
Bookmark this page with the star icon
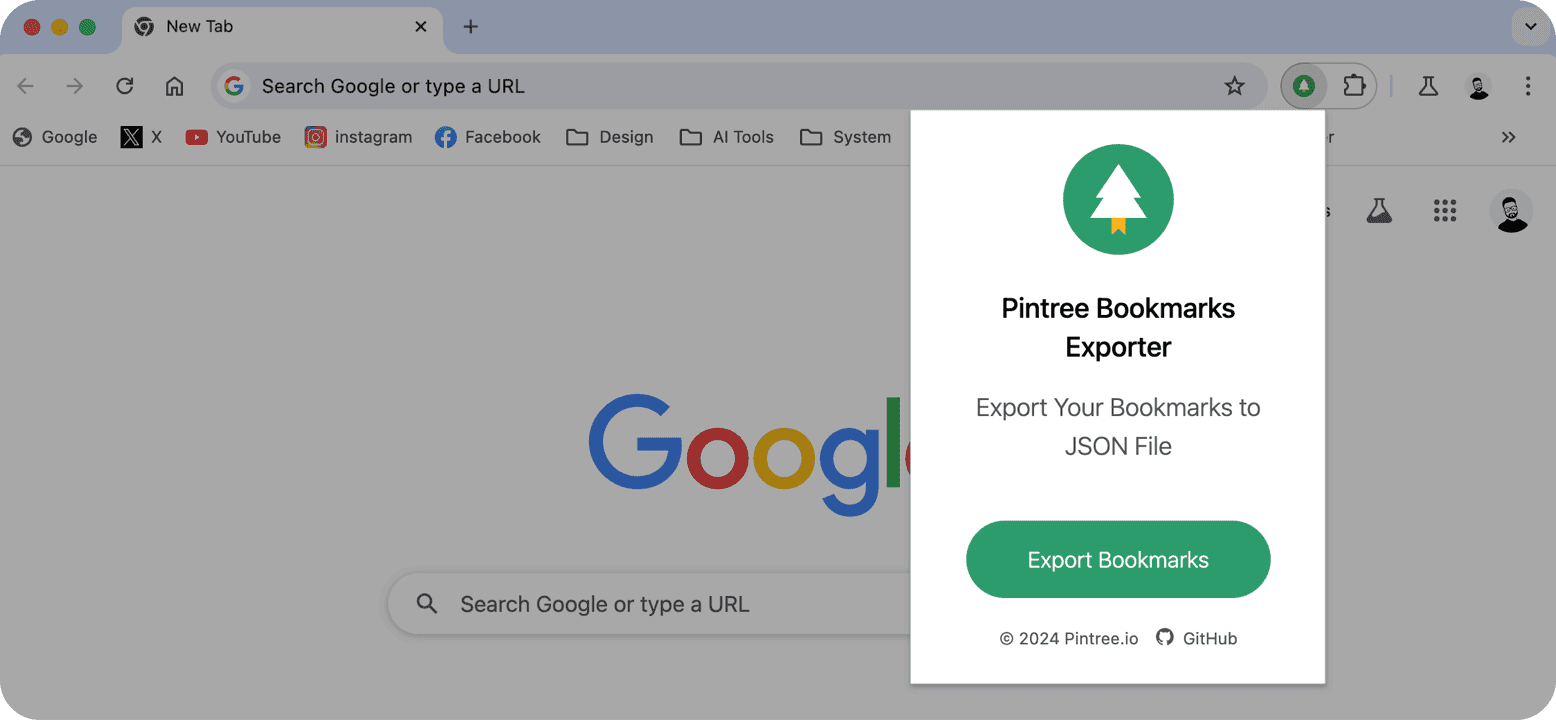coord(1235,86)
